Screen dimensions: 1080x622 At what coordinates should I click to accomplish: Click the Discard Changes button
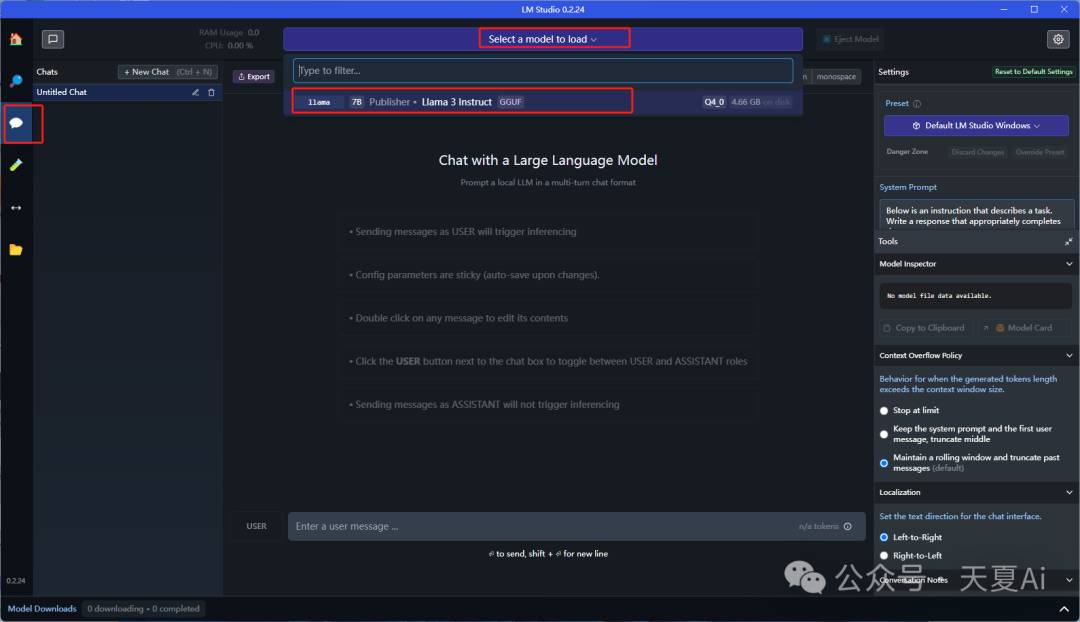click(x=977, y=152)
